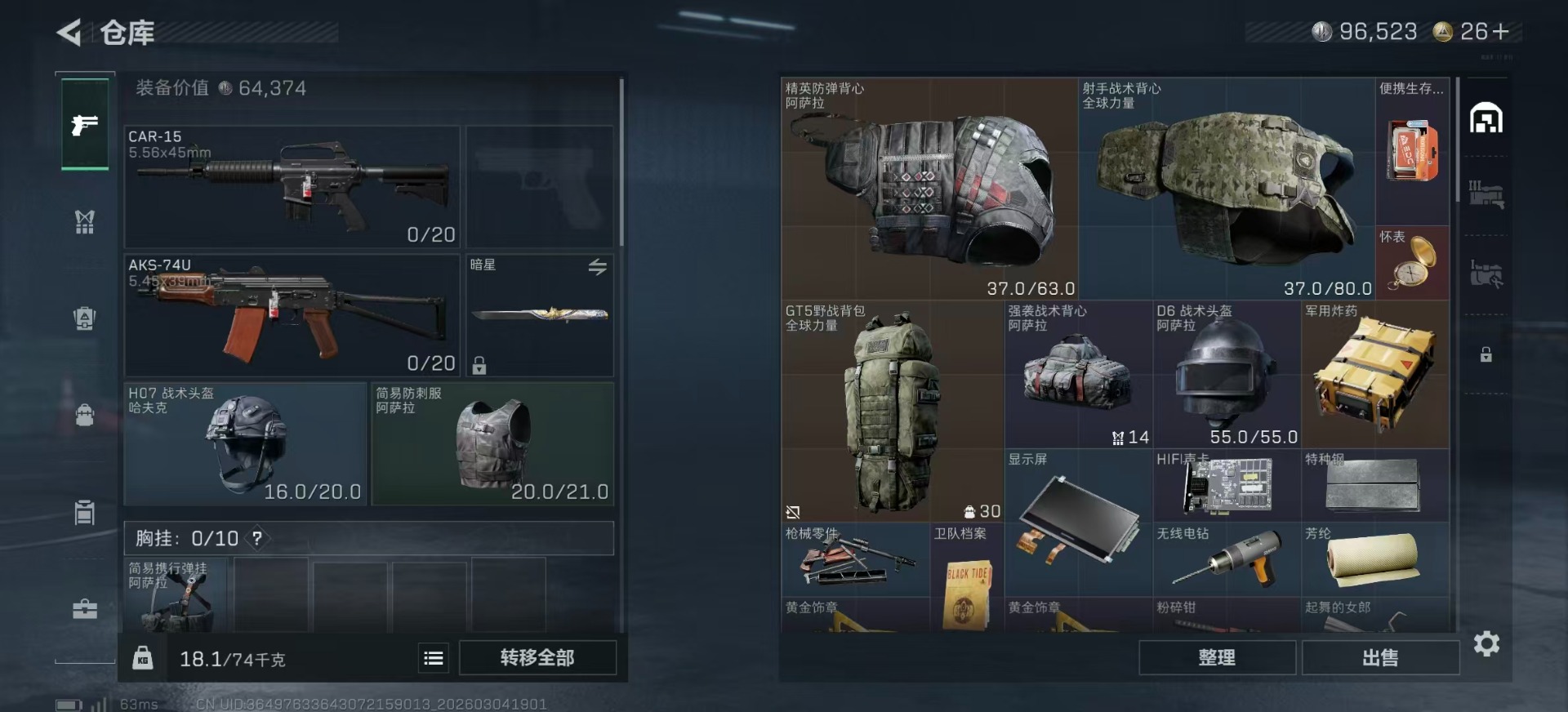The image size is (1568, 712).
Task: Go back with the arrow beside 仓库
Action: point(69,33)
